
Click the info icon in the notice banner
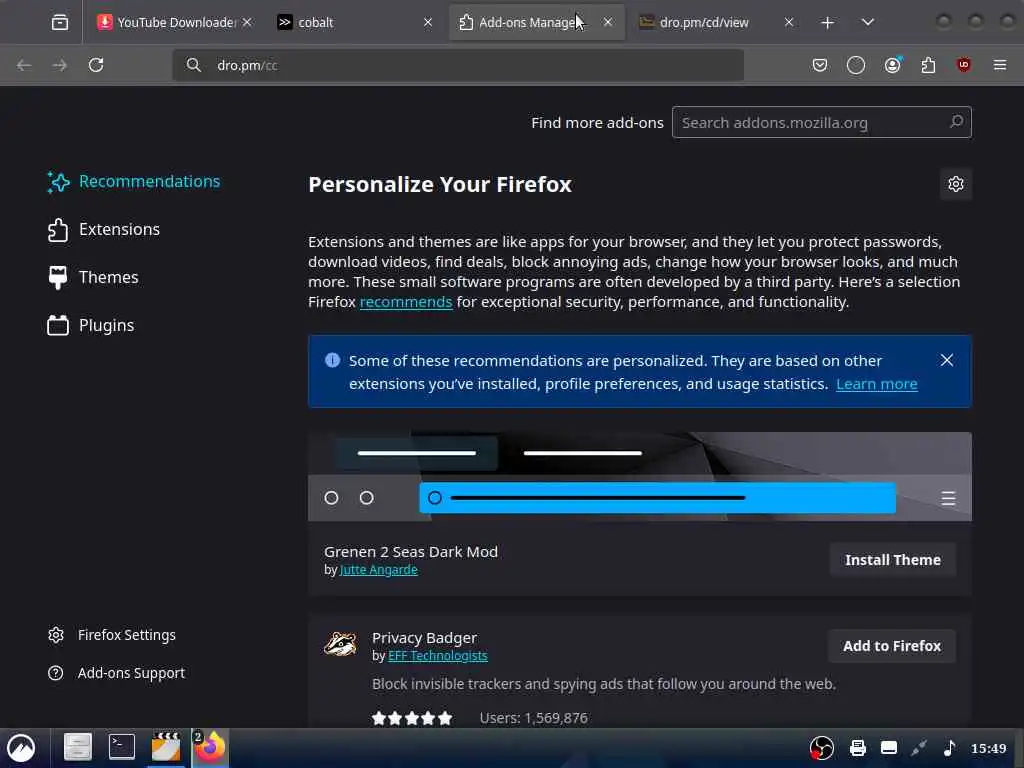332,360
